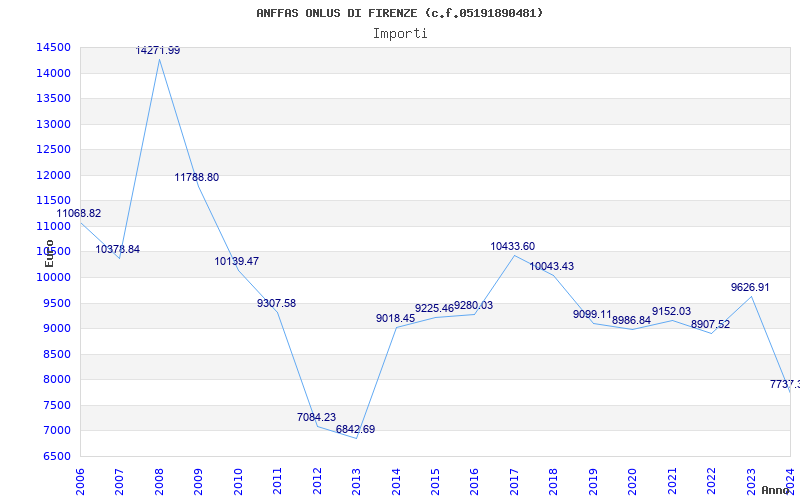Image resolution: width=800 pixels, height=500 pixels.
Task: Click the 8000 y-axis tick label
Action: click(x=56, y=380)
